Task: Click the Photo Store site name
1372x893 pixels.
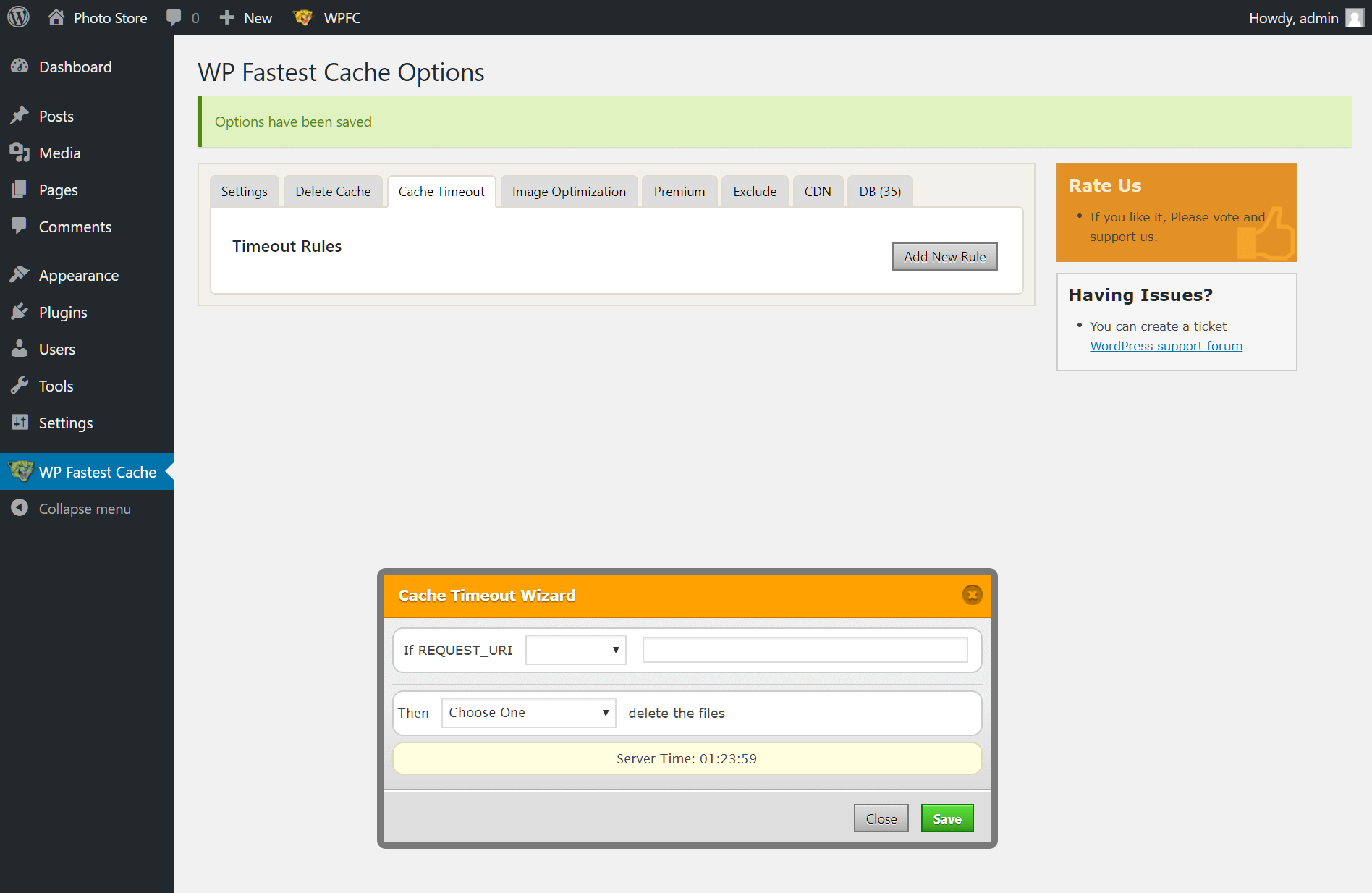Action: pos(110,18)
